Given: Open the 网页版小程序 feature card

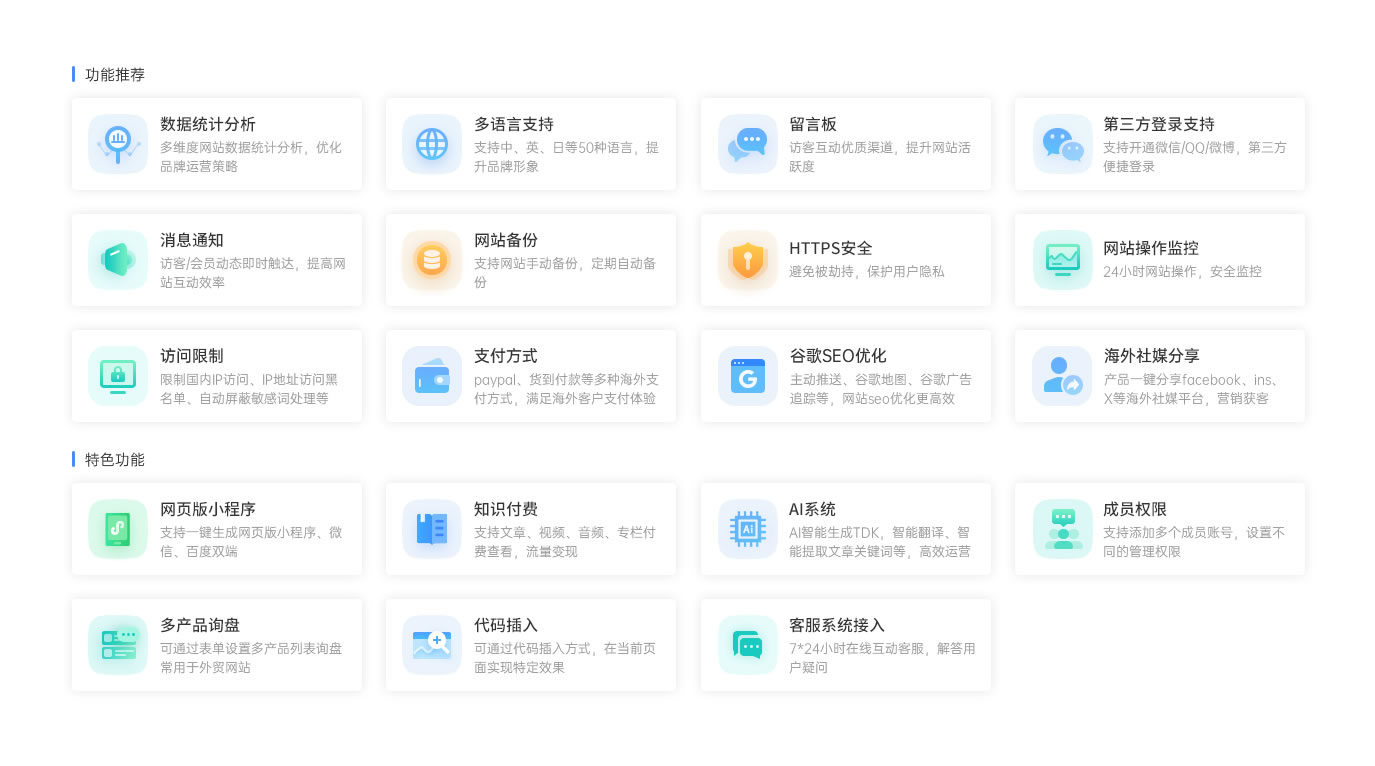Looking at the screenshot, I should pos(216,529).
